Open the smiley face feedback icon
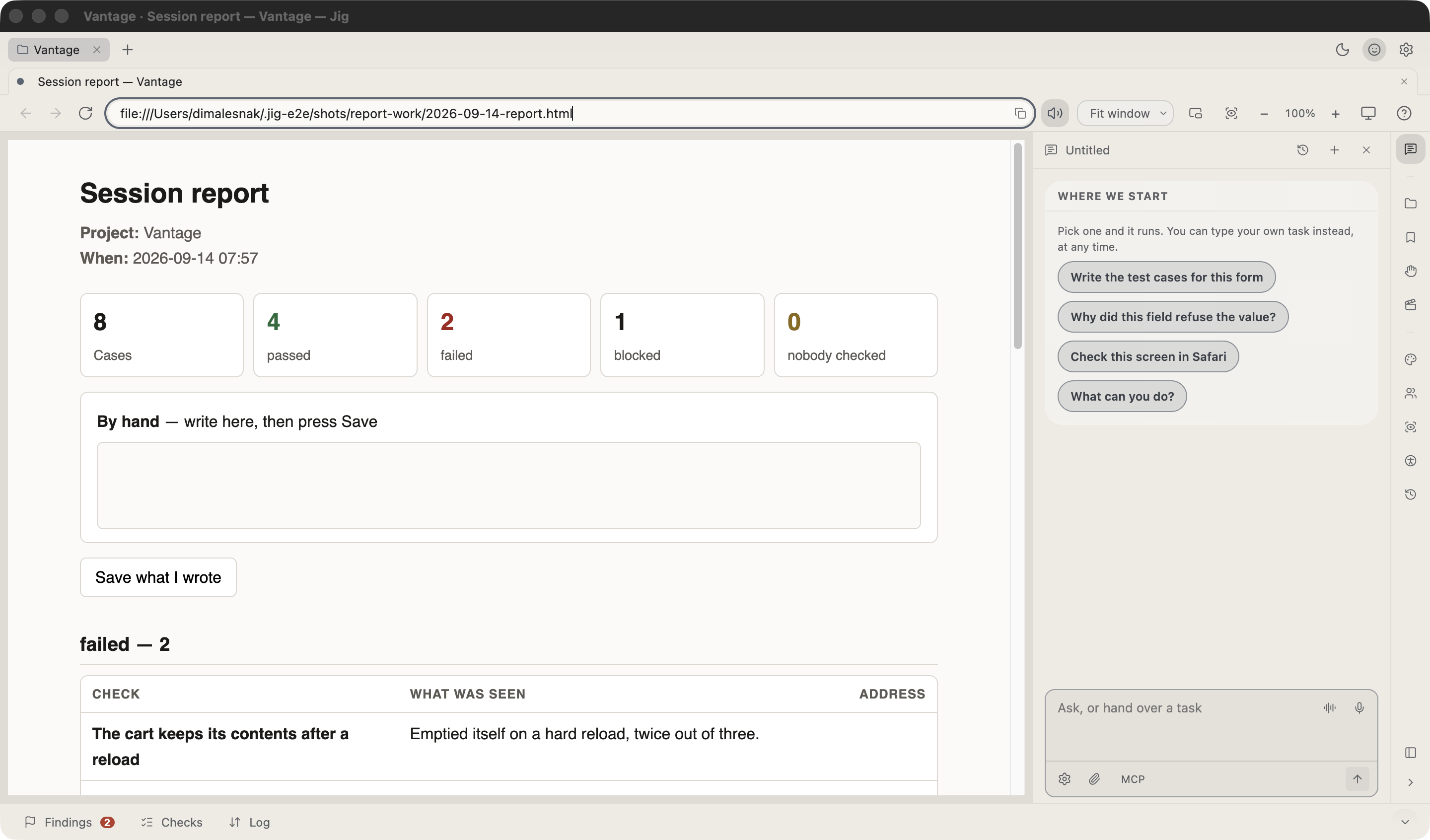 (x=1374, y=50)
